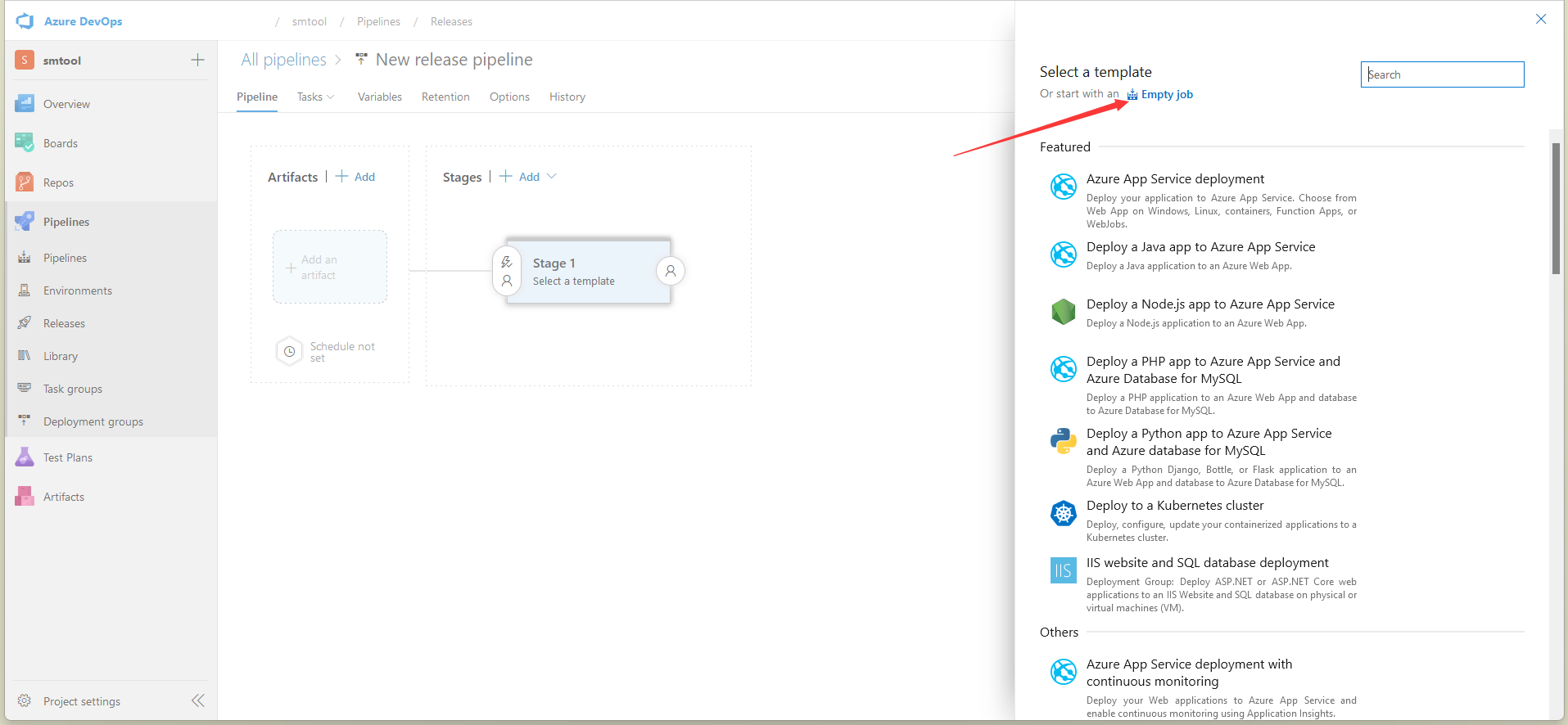The image size is (1568, 725).
Task: Click the Azure DevOps logo icon
Action: [x=25, y=21]
